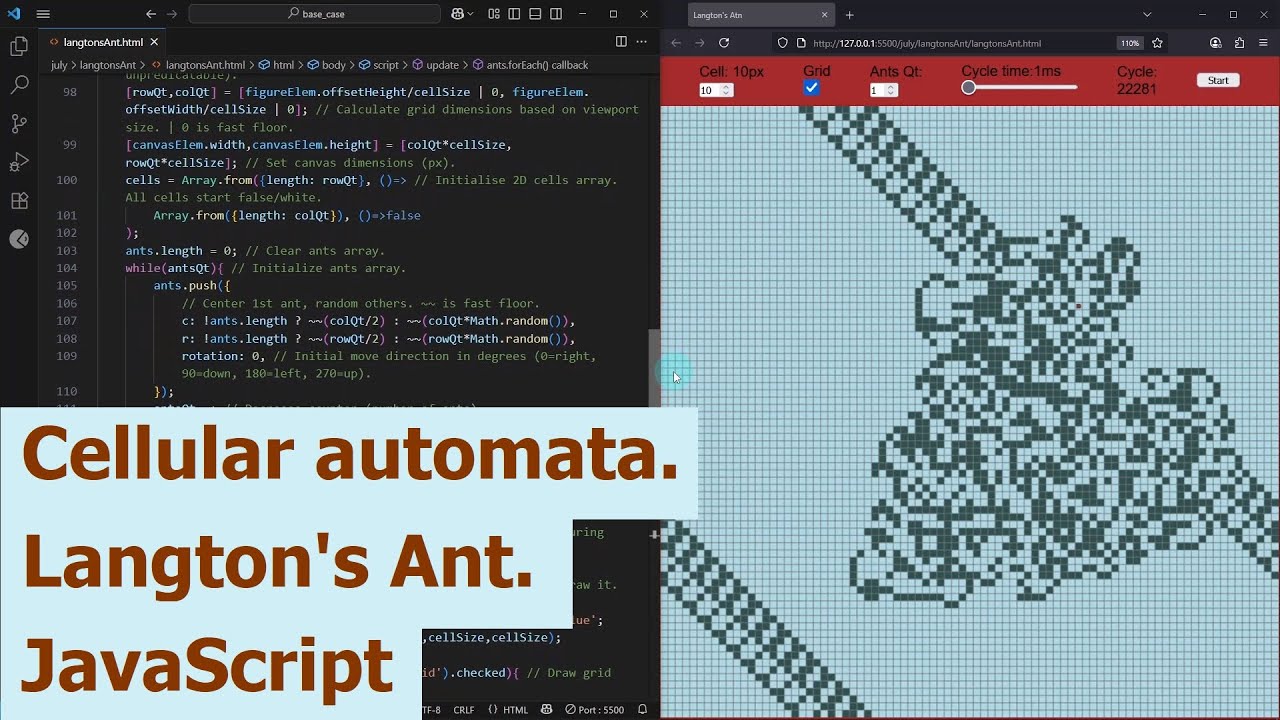Click the Ants Qt spinner arrows

891,90
